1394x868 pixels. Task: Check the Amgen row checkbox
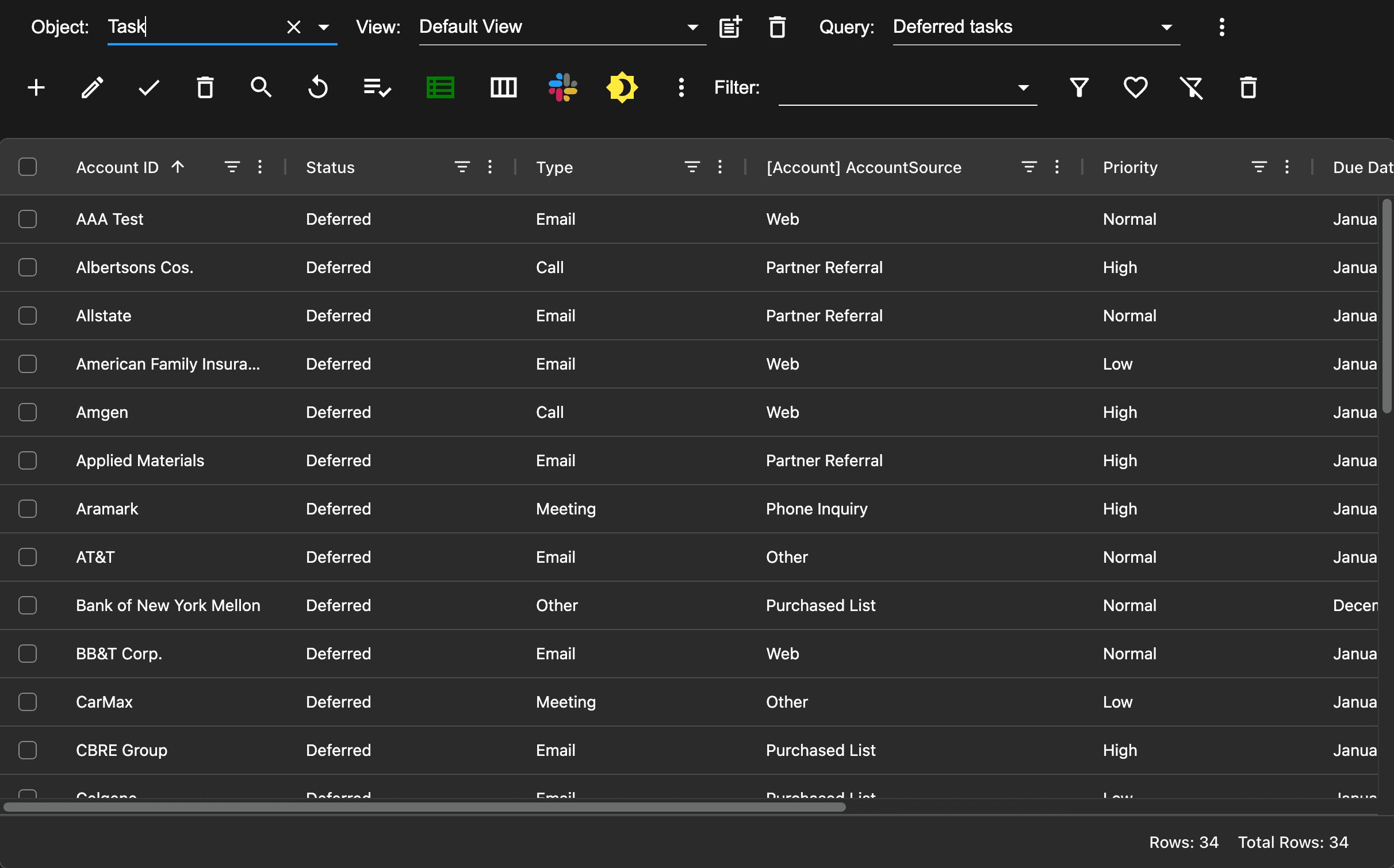click(x=28, y=412)
